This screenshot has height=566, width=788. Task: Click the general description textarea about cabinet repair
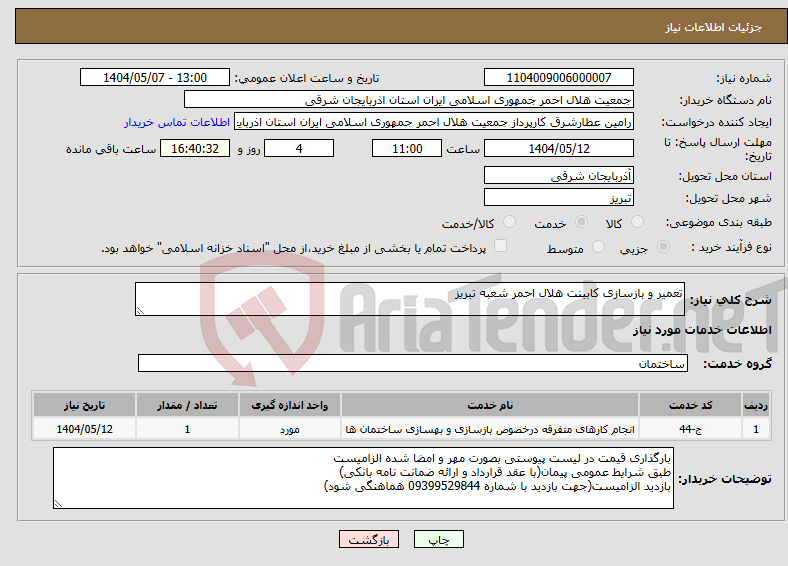tap(410, 299)
